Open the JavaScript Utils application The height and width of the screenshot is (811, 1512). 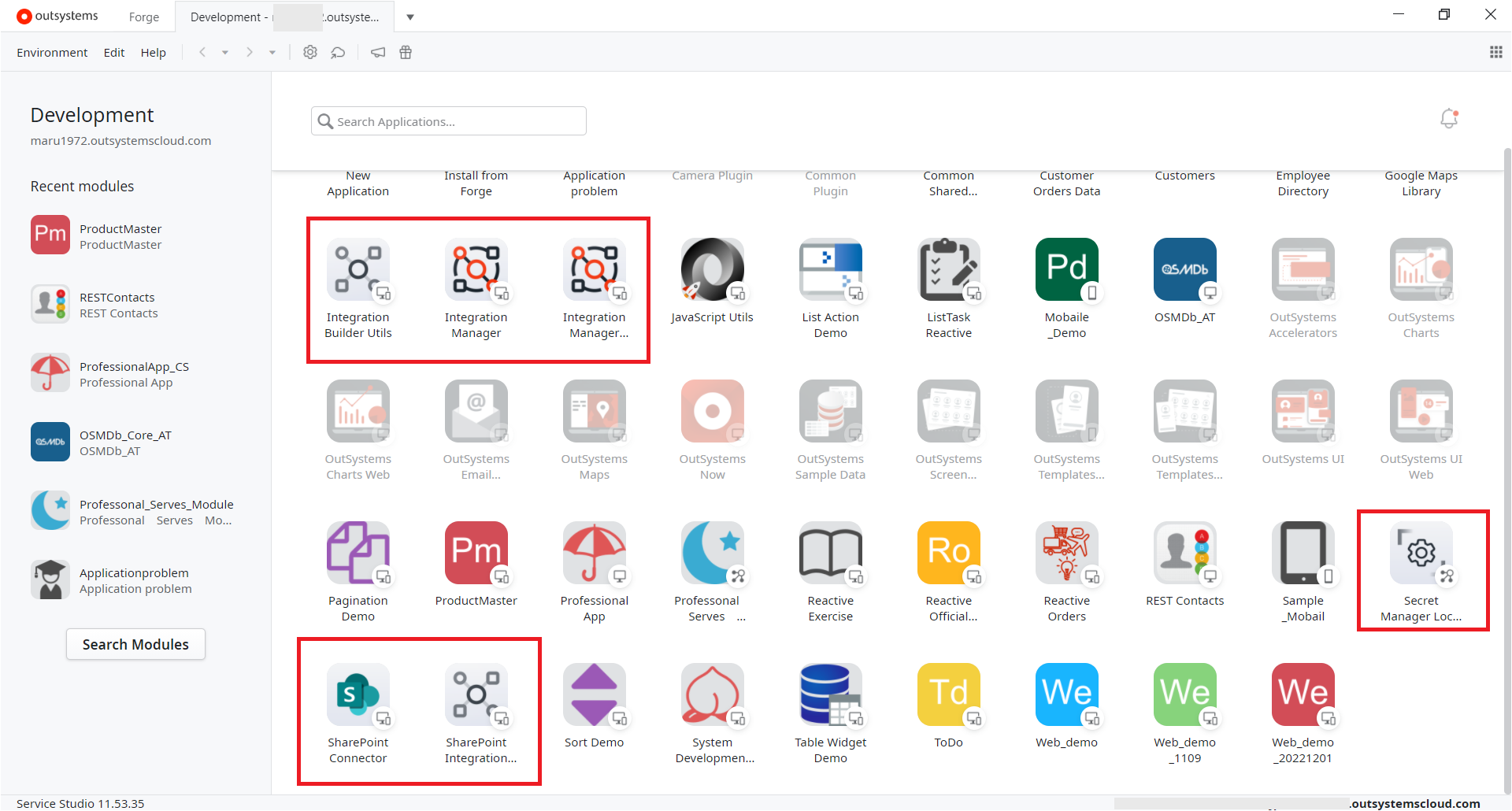point(712,269)
